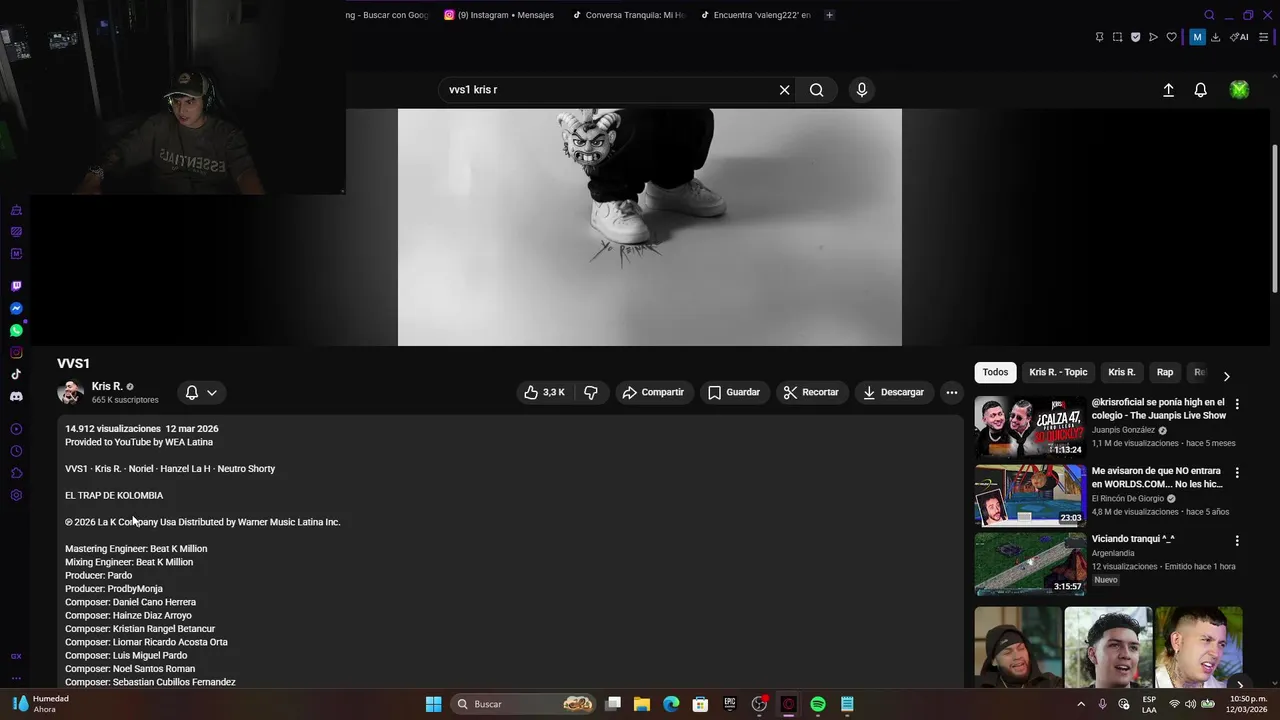Open Instagram in the browser sidebar
Screen dimensions: 1280x720
coord(16,352)
